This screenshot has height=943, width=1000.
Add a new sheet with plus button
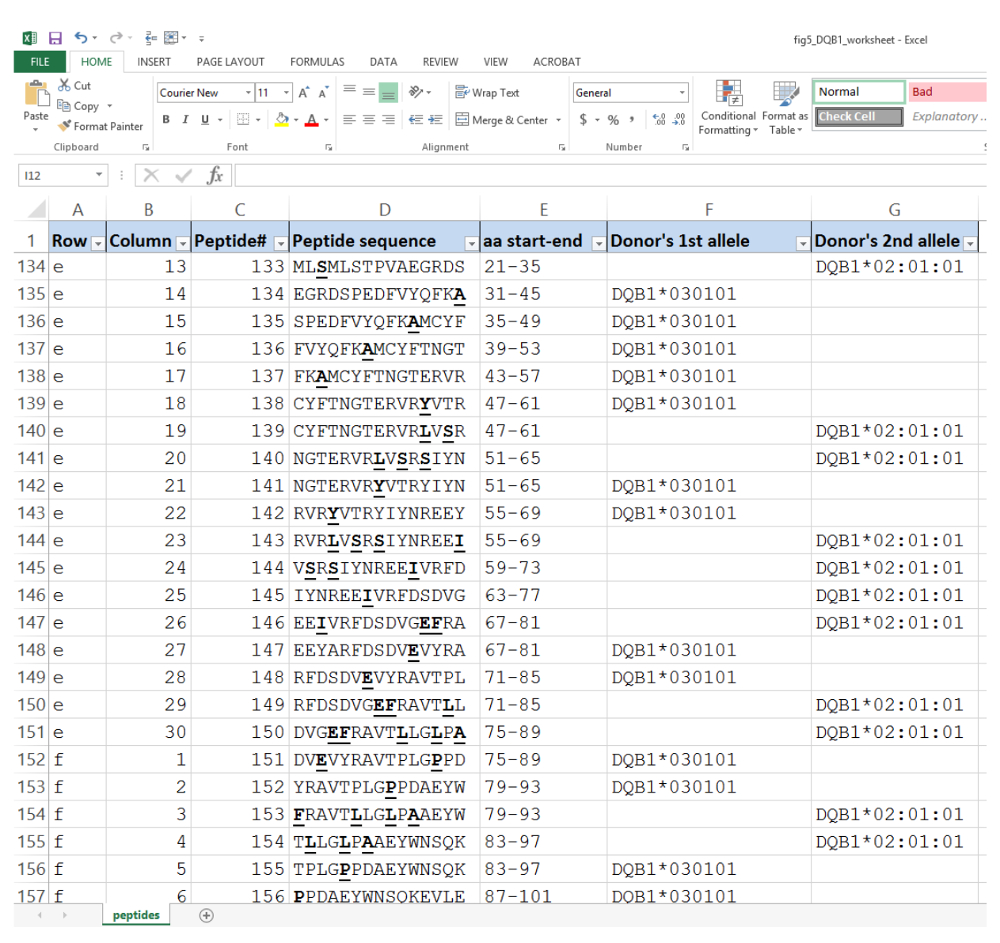[207, 915]
